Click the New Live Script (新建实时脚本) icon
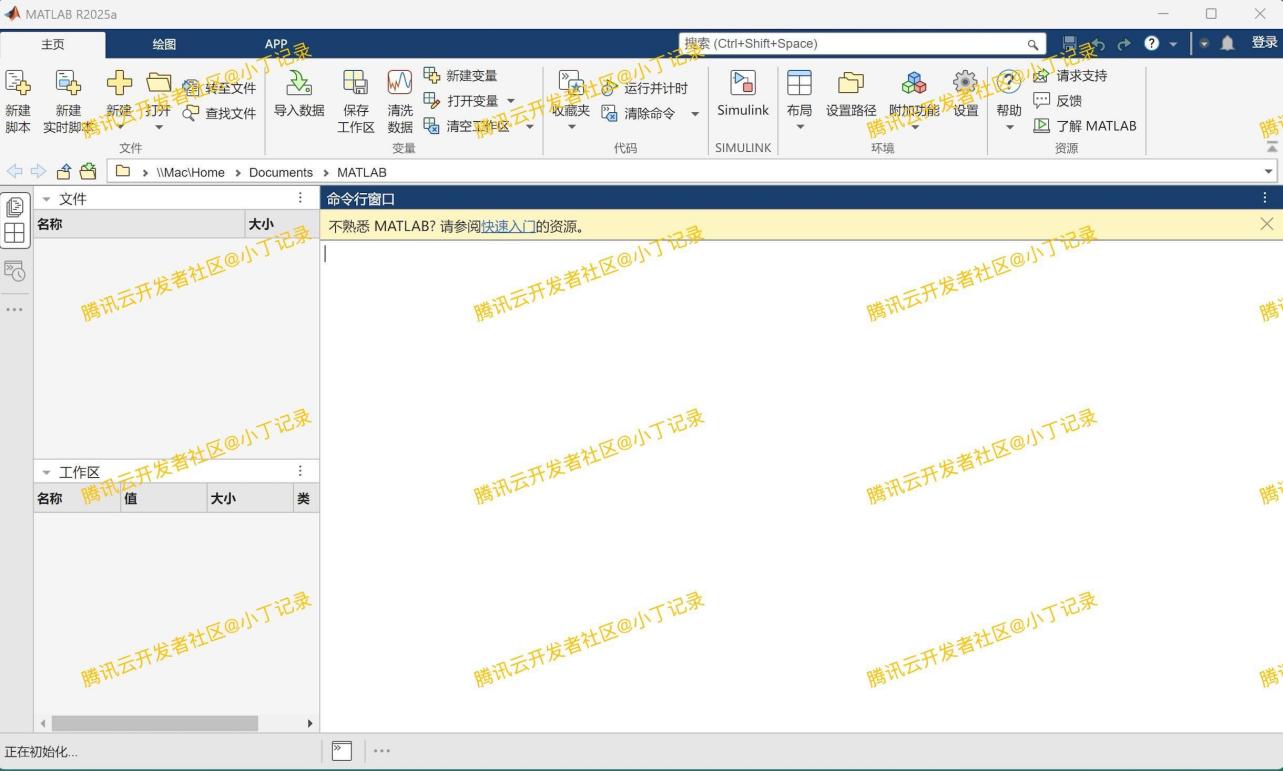The width and height of the screenshot is (1283, 771). 68,83
